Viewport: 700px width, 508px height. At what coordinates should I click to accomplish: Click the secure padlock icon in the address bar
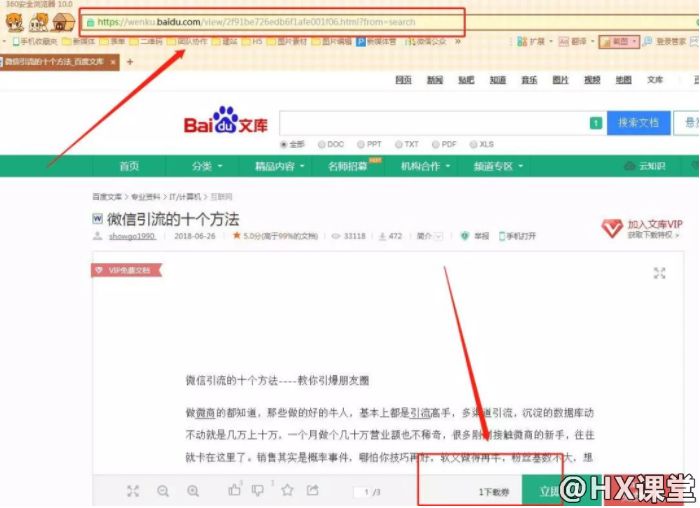(x=91, y=22)
